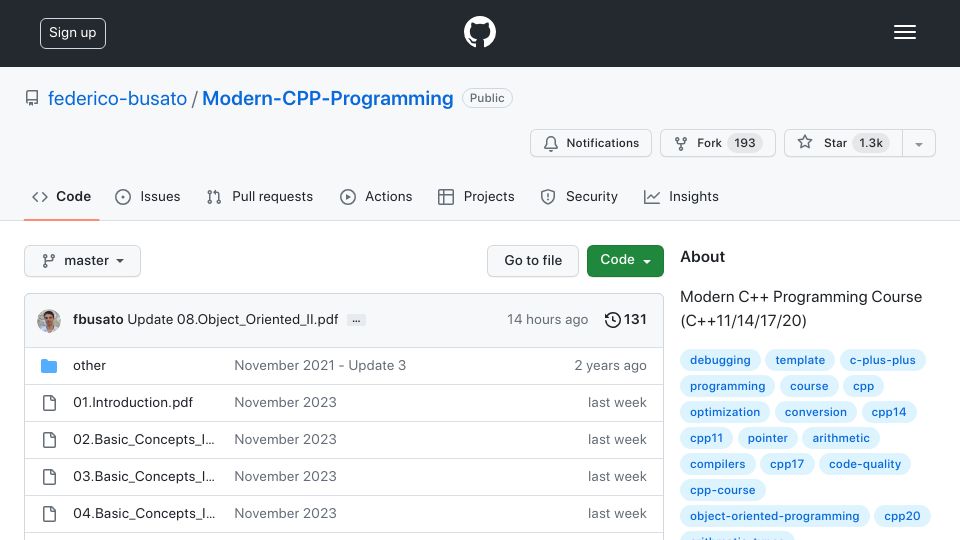Select the cpp20 topic tag
Image resolution: width=960 pixels, height=540 pixels.
pos(902,516)
